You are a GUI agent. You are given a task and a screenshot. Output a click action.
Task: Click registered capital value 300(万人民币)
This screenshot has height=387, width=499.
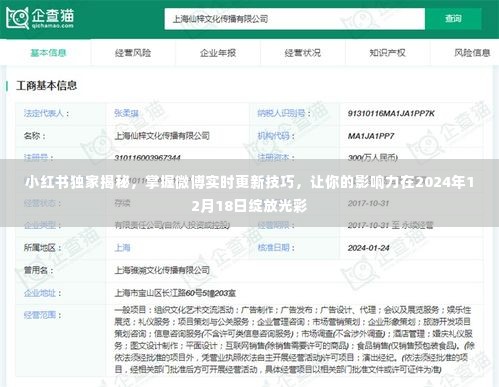pos(373,158)
